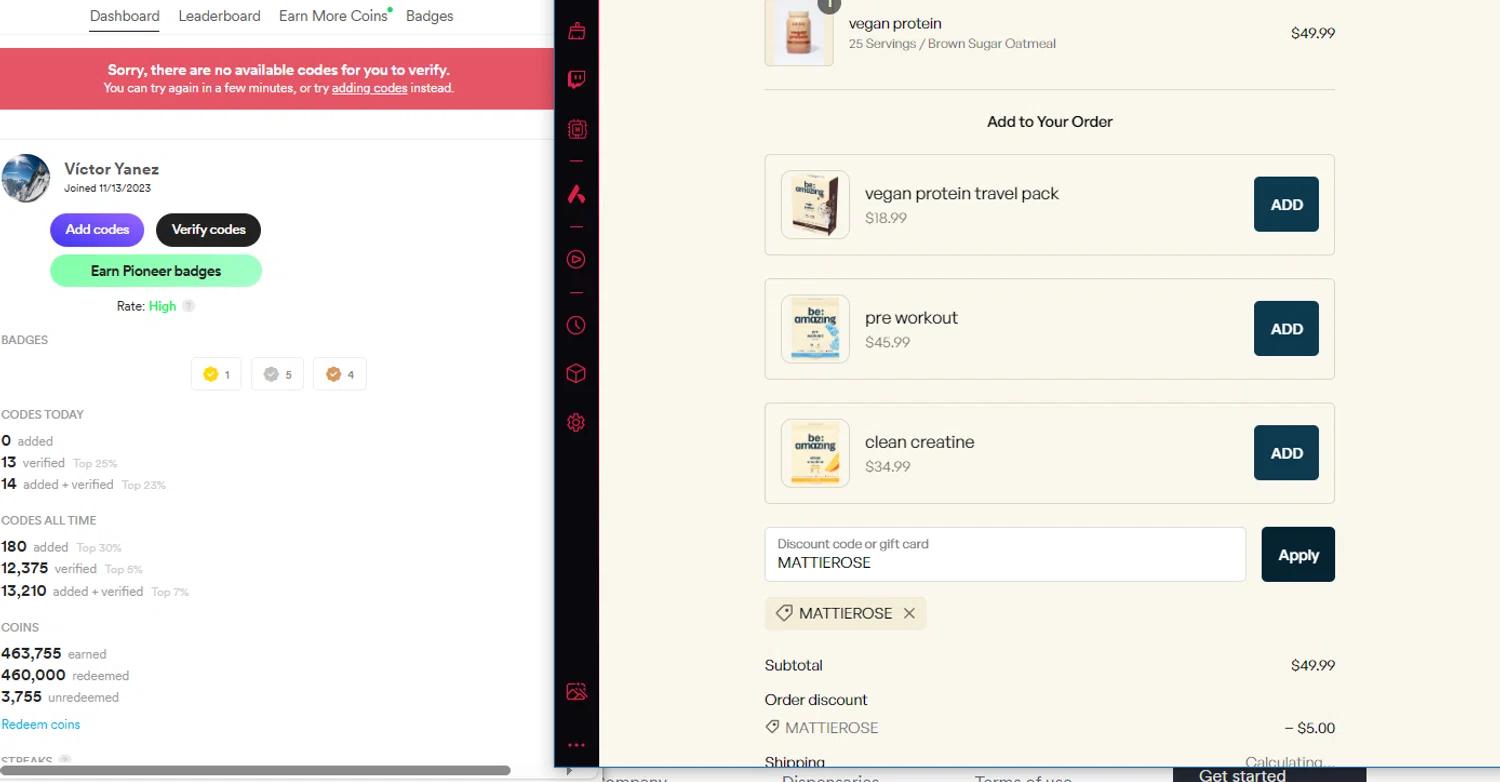Go to the Badges tab
The width and height of the screenshot is (1500, 782).
429,16
